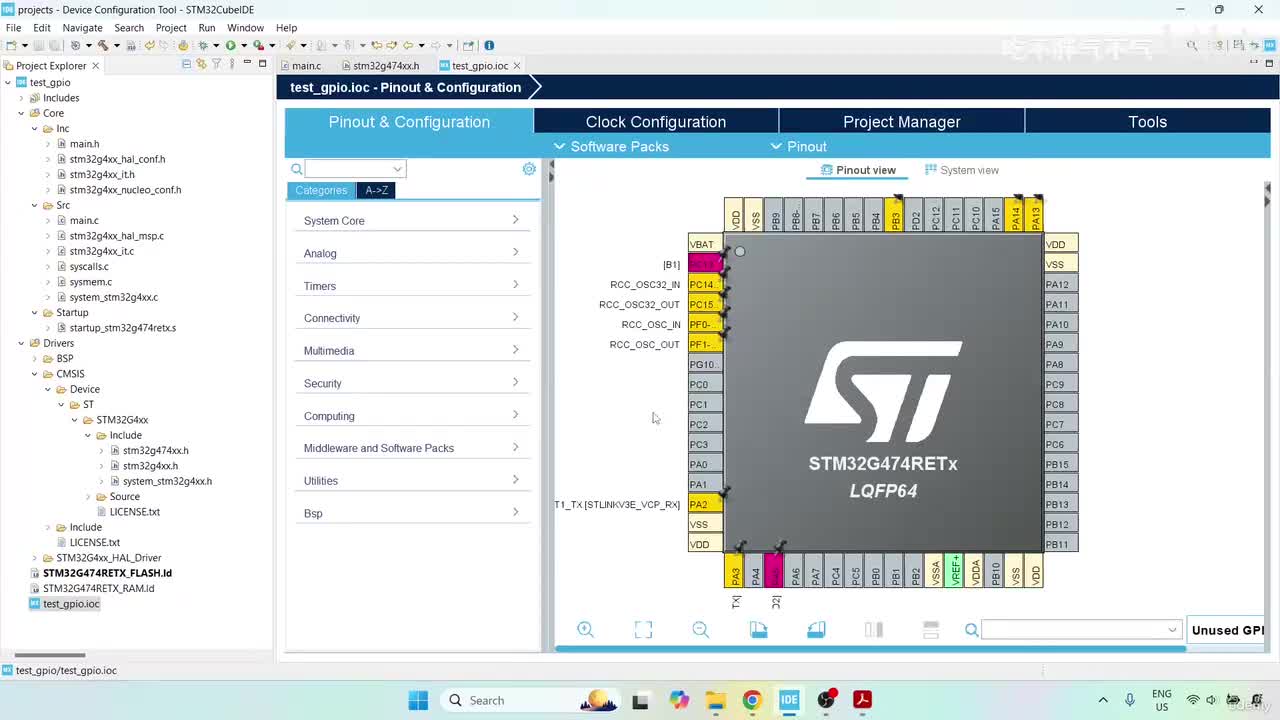Screen dimensions: 1280x720
Task: Zoom in on the chip pinout
Action: point(585,629)
